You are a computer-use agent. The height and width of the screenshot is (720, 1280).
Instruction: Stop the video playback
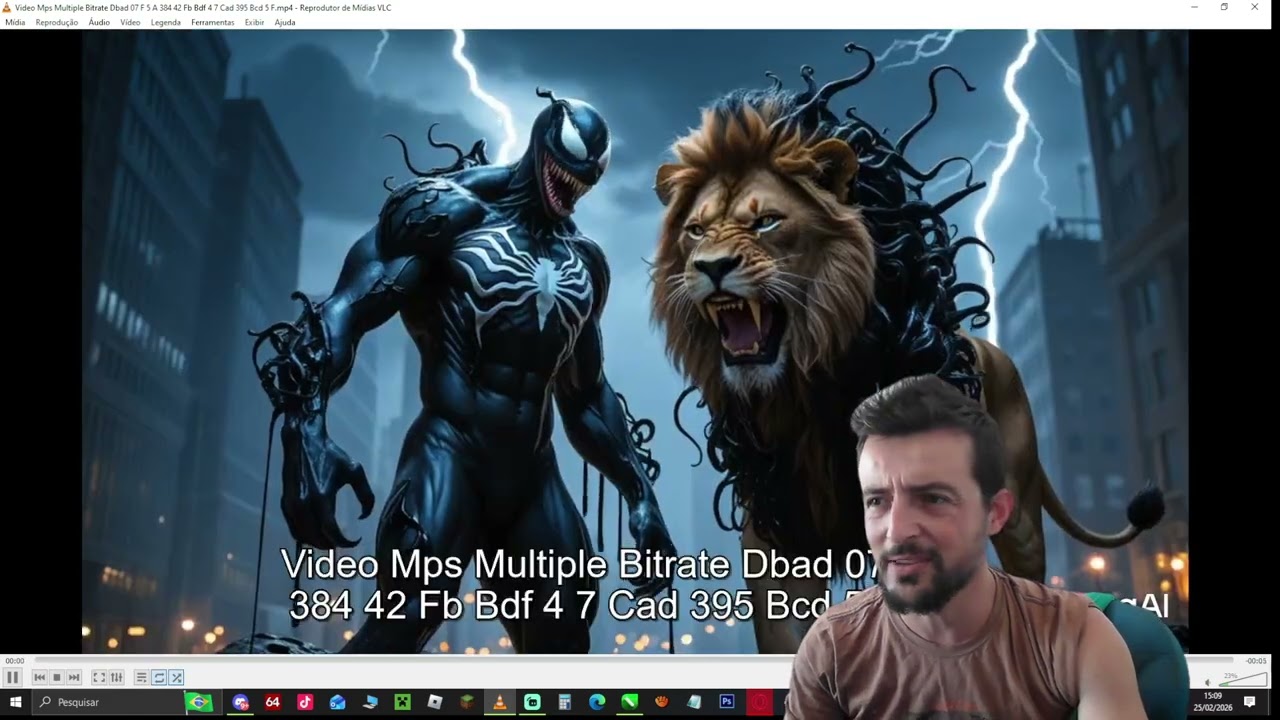pos(57,678)
